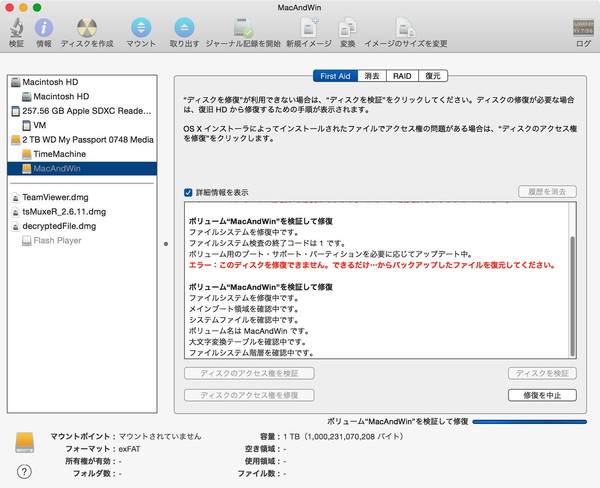Click the ボリューム名は MacAndWin です log line

coord(249,331)
